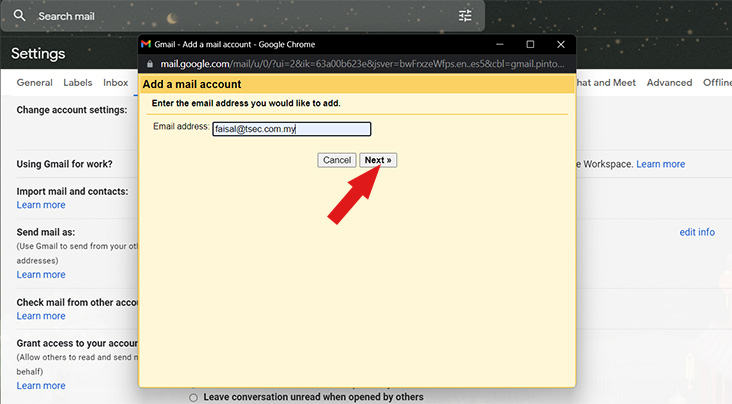Click Learn more under Check mail from other accounts
The height and width of the screenshot is (404, 732).
(41, 316)
